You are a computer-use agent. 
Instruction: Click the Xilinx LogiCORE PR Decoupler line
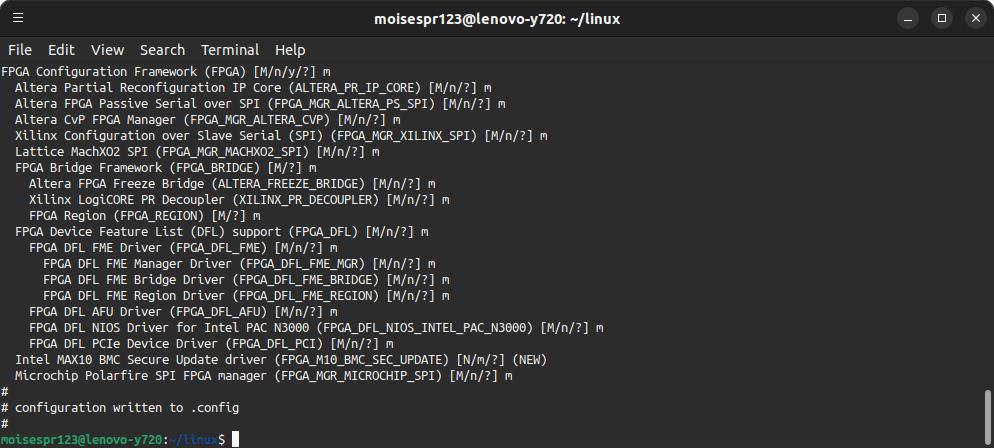click(x=239, y=200)
